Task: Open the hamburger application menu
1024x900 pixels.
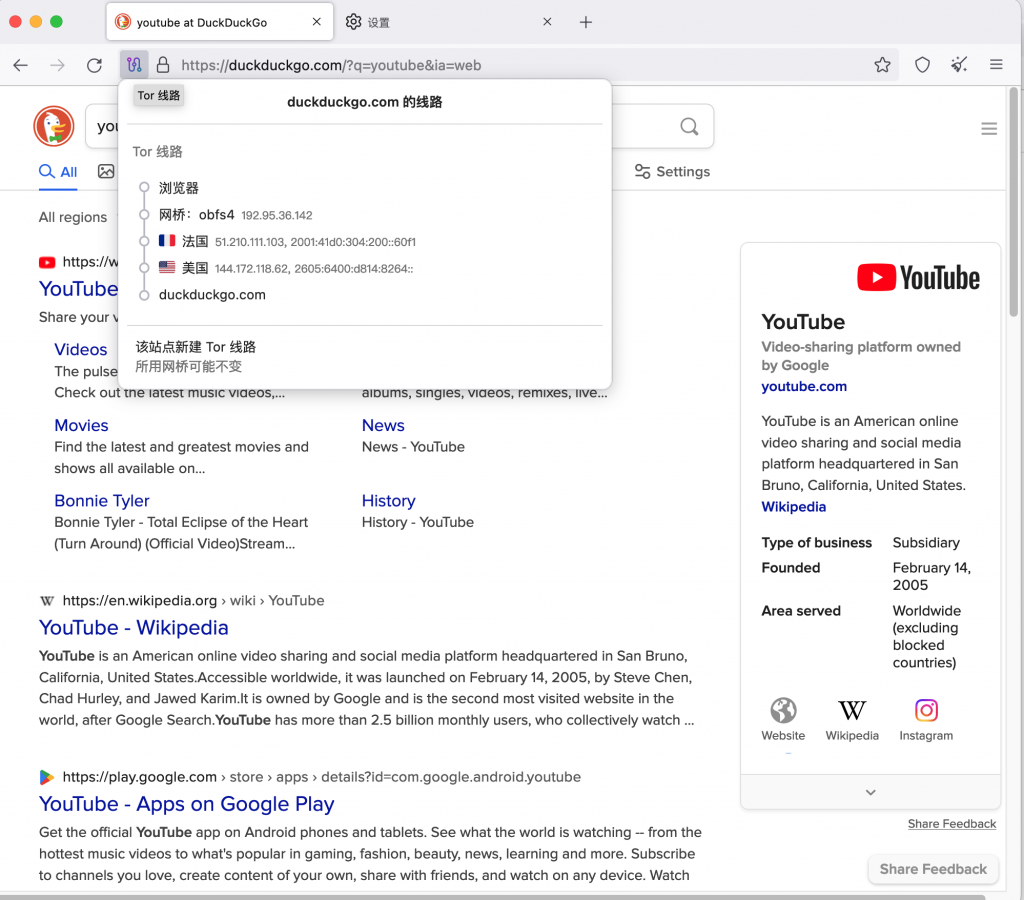Action: 996,64
